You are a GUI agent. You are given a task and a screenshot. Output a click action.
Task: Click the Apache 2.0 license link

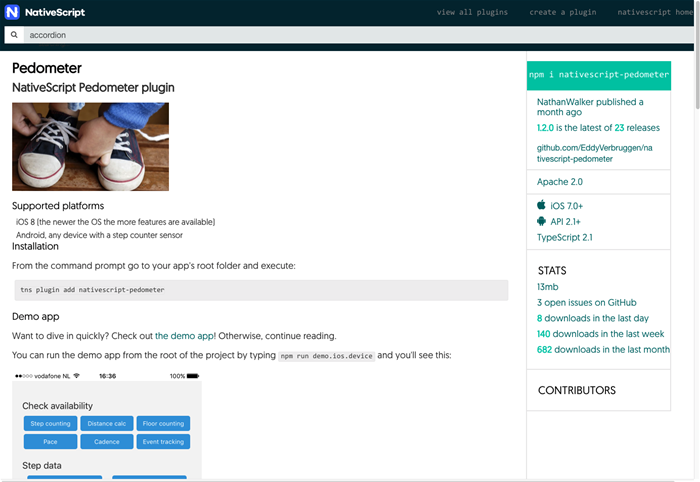click(x=559, y=182)
